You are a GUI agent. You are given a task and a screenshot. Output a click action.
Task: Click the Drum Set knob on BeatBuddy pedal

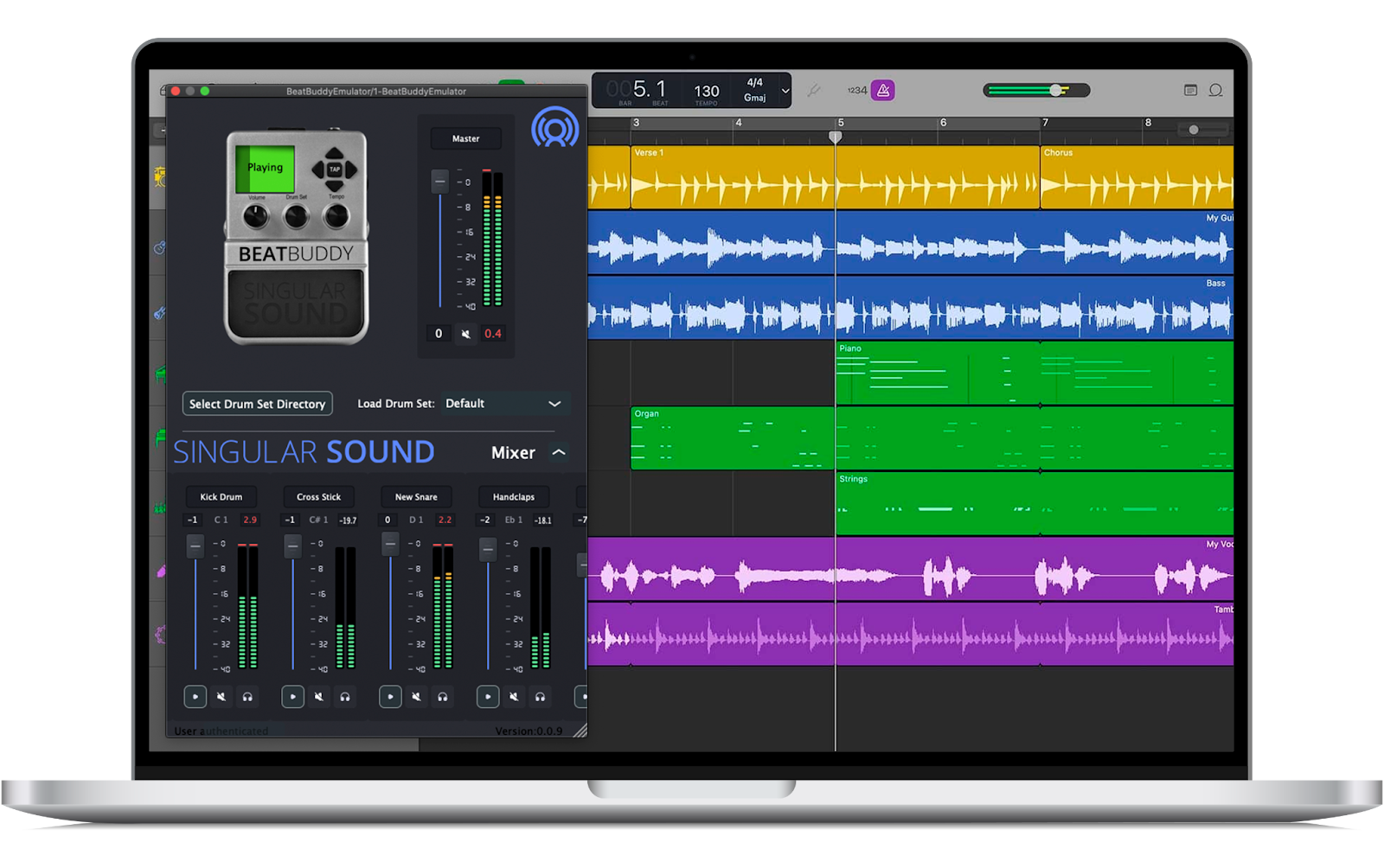[x=296, y=216]
